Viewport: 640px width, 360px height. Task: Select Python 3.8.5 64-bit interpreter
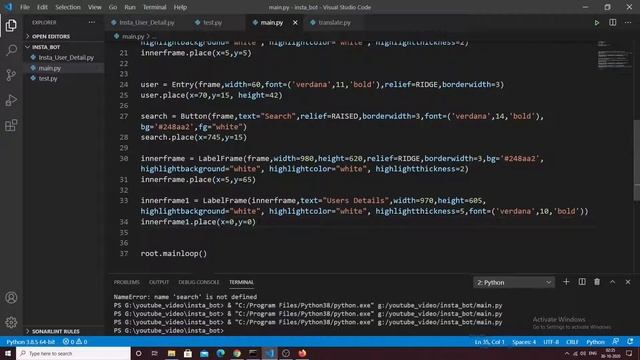(31, 342)
